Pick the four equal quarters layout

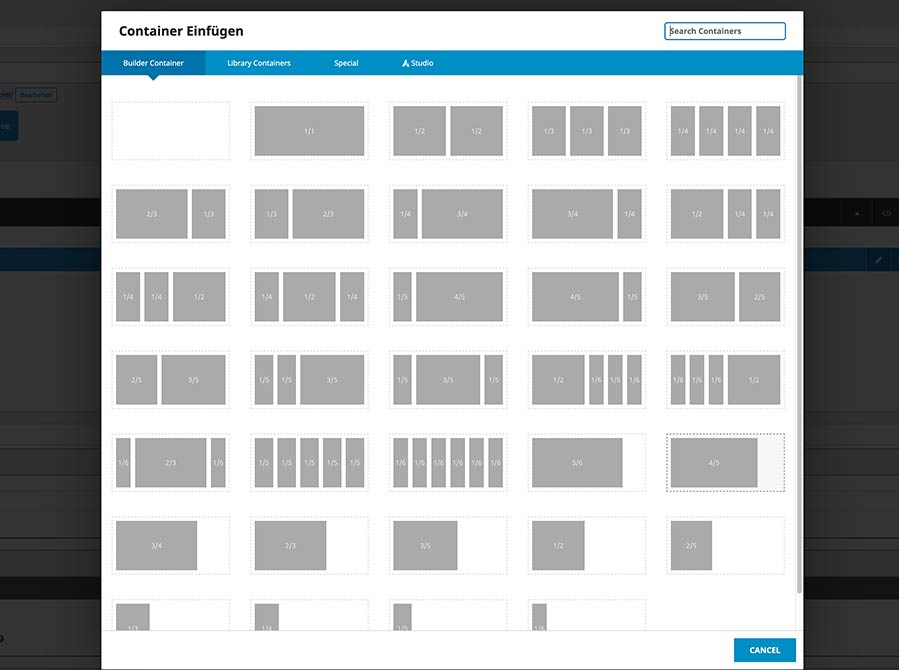(725, 131)
